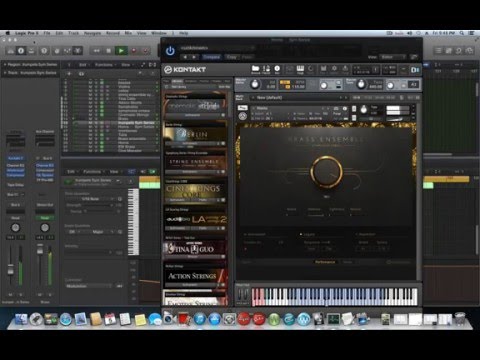Click the green Read automation button

coord(45,218)
